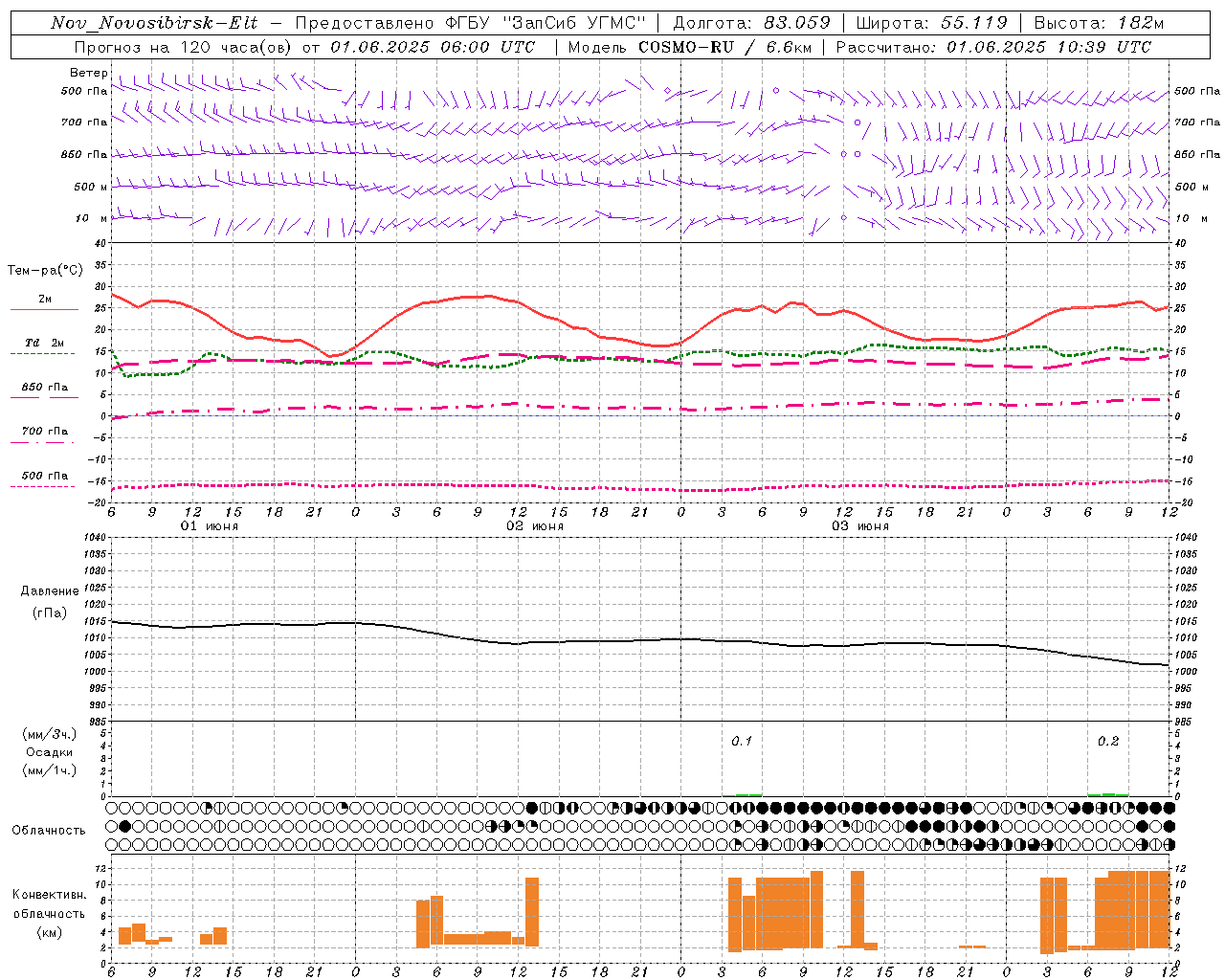Click the Тем-ра(°C) axis title
The image size is (1225, 980).
coord(45,271)
